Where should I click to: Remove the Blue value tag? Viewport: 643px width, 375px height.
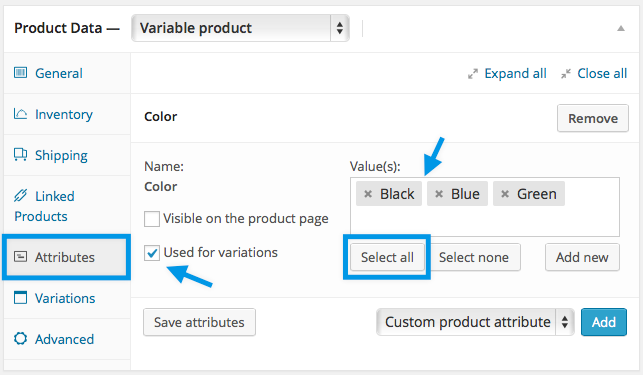click(x=439, y=194)
